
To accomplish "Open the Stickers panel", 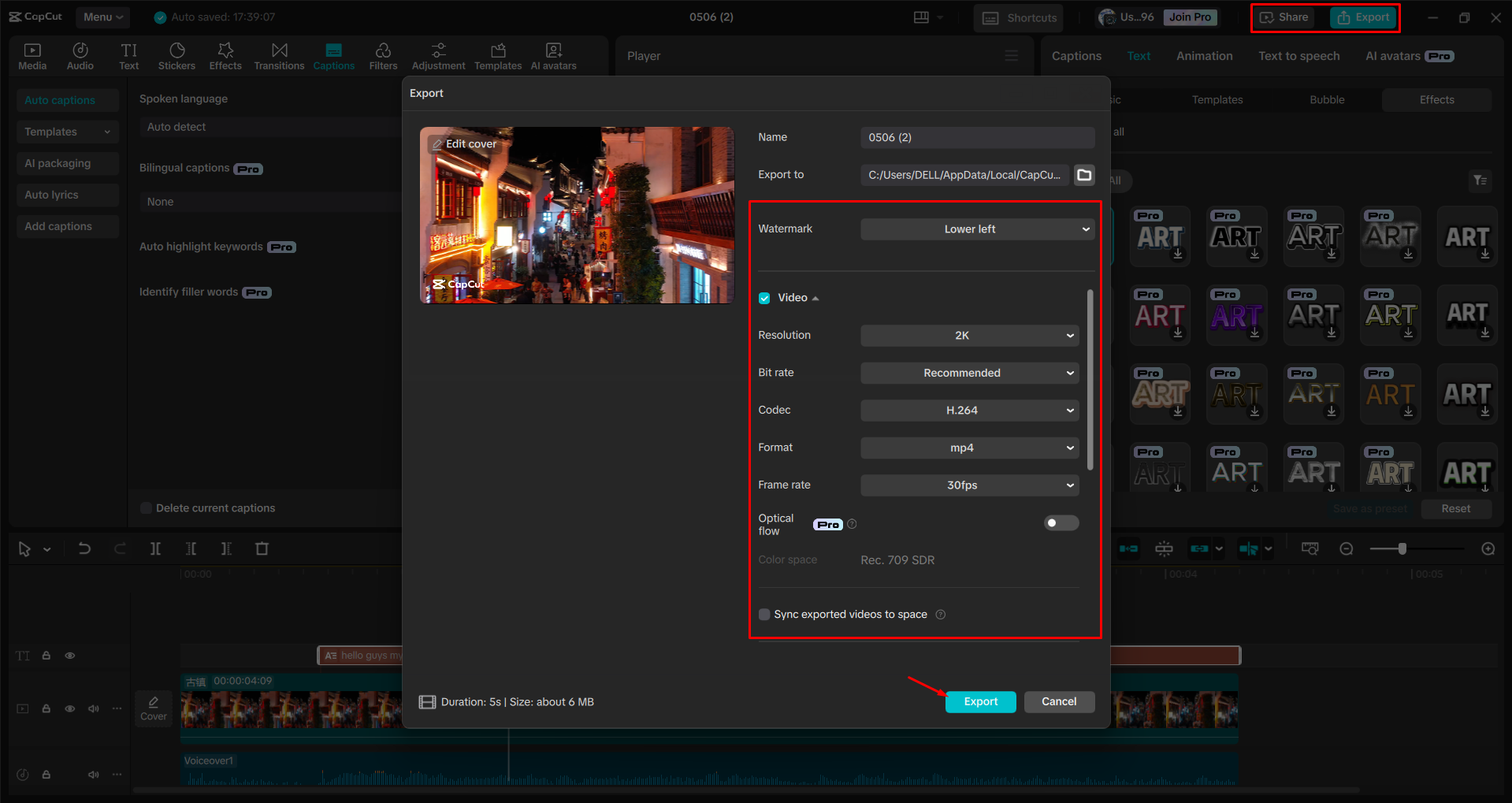I will click(176, 56).
